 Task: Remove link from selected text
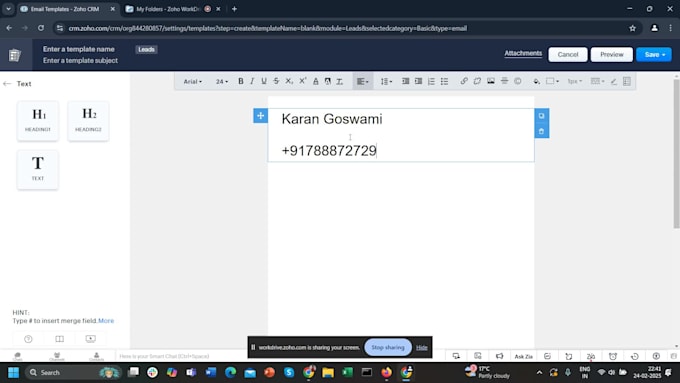(477, 81)
